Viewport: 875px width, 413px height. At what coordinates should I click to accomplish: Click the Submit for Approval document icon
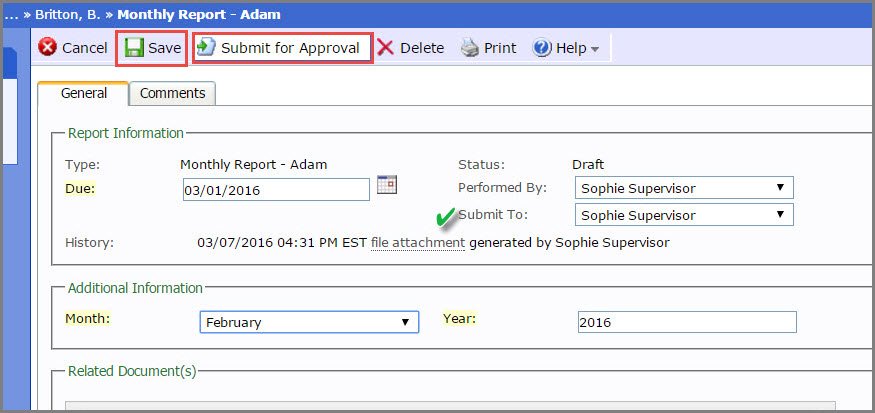click(x=206, y=47)
